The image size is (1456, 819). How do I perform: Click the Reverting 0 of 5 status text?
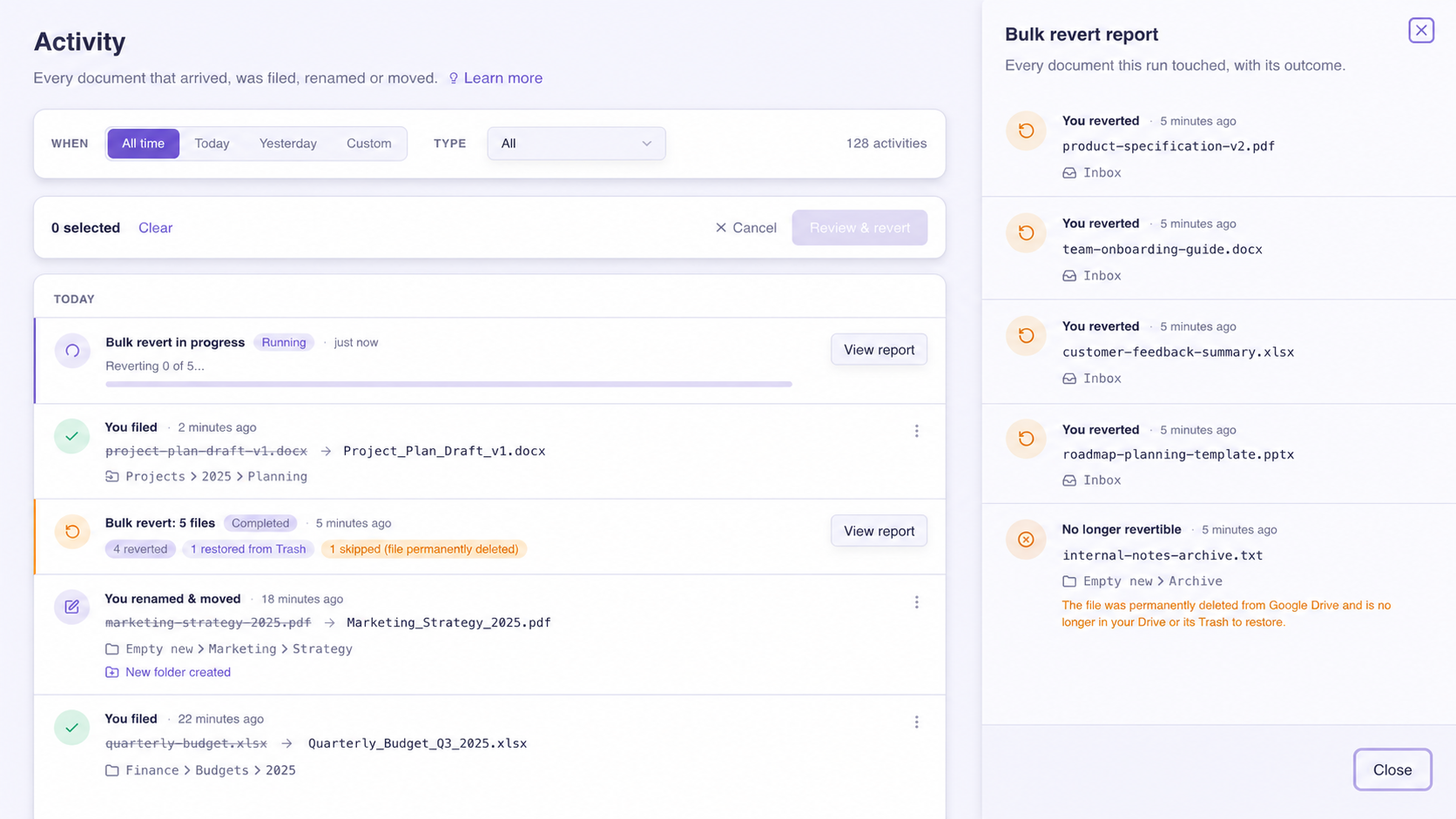[x=155, y=366]
